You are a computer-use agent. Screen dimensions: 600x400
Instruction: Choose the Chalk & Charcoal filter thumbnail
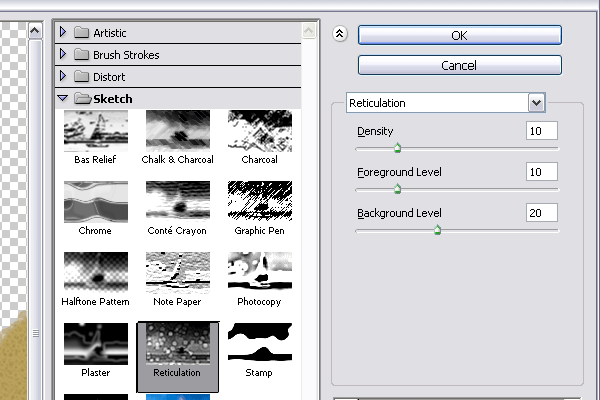pos(178,131)
